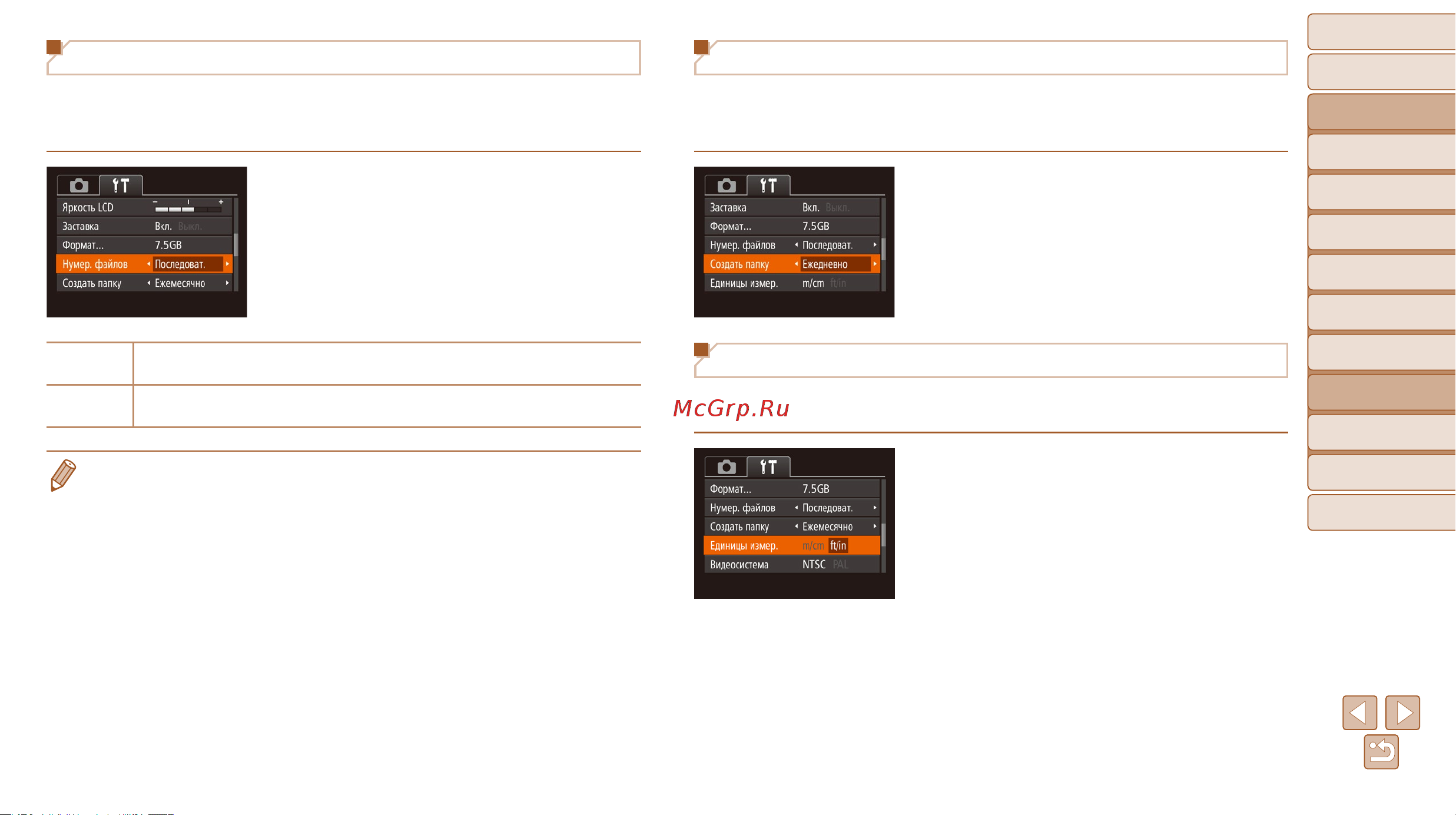Viewport: 1456px width, 815px height.
Task: Click Нумер. файлов row in Ежедневно menu
Action: [x=792, y=245]
